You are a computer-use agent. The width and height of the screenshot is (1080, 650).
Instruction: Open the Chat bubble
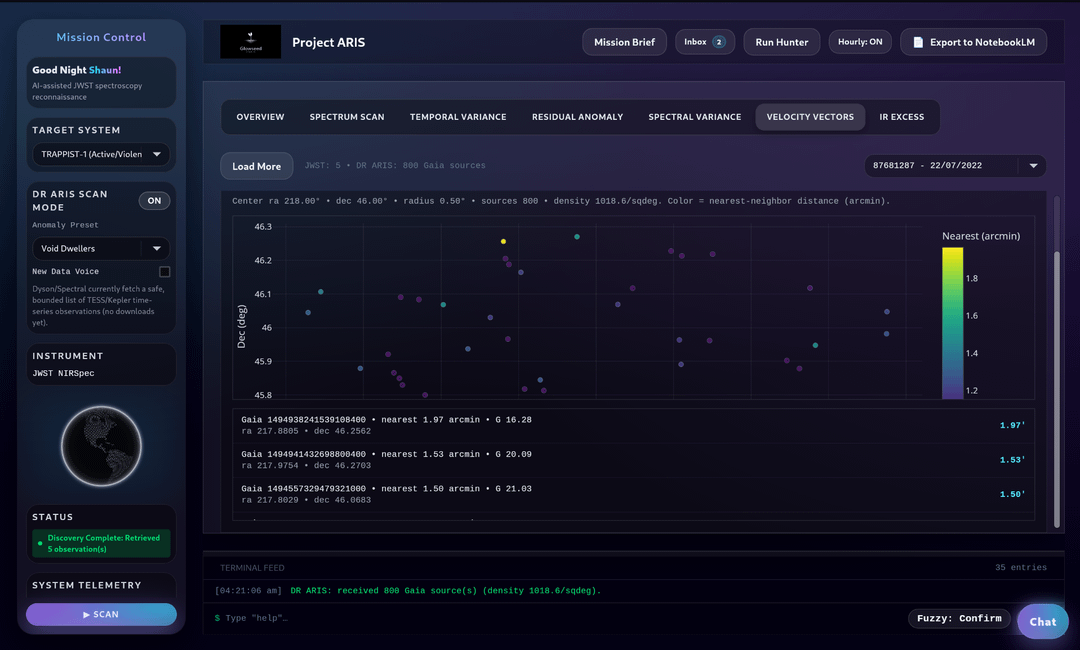[x=1042, y=621]
